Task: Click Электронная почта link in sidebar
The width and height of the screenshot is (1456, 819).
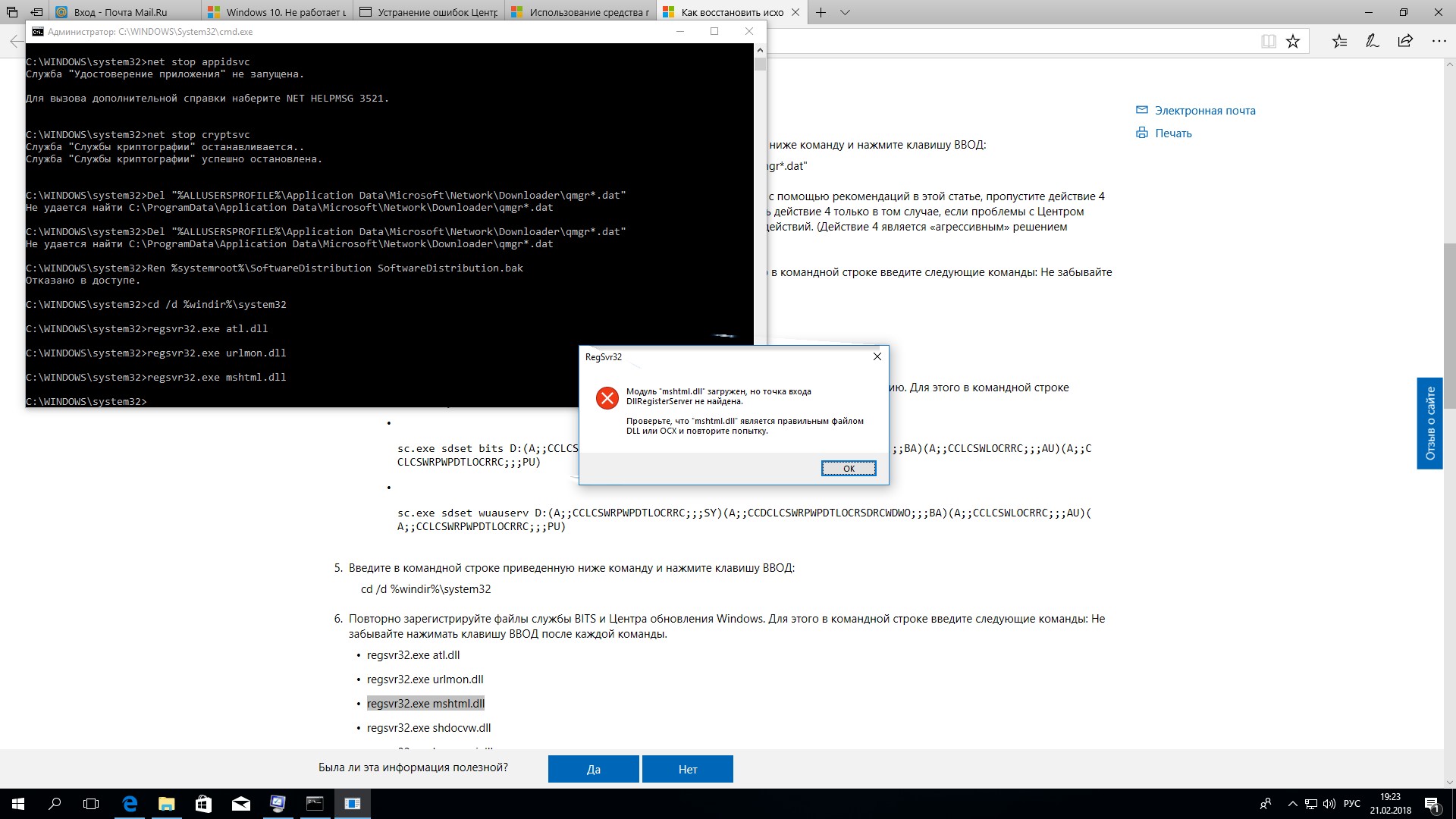Action: pyautogui.click(x=1205, y=110)
